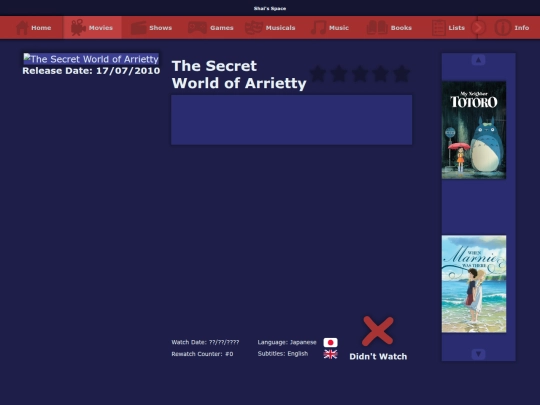Rate the movie three stars
This screenshot has width=540, height=405.
pyautogui.click(x=360, y=74)
